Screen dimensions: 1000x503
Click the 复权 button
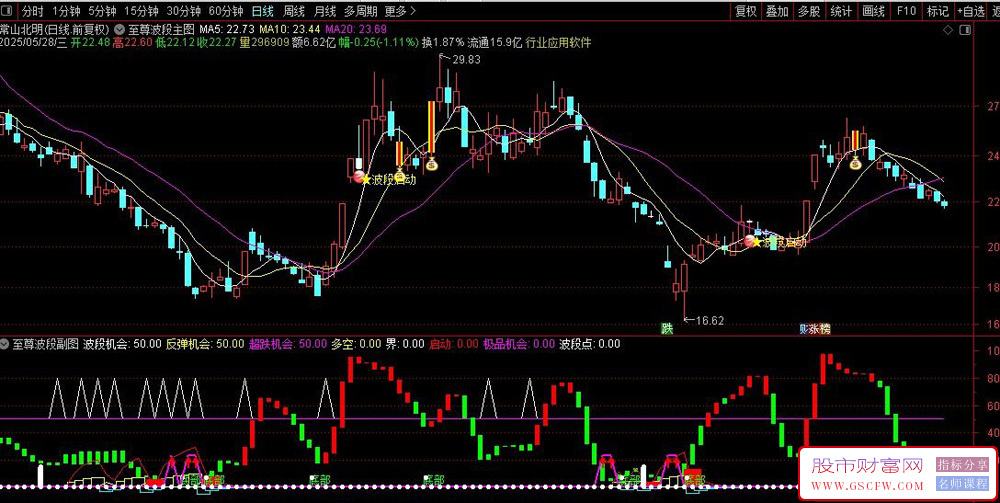pos(746,11)
